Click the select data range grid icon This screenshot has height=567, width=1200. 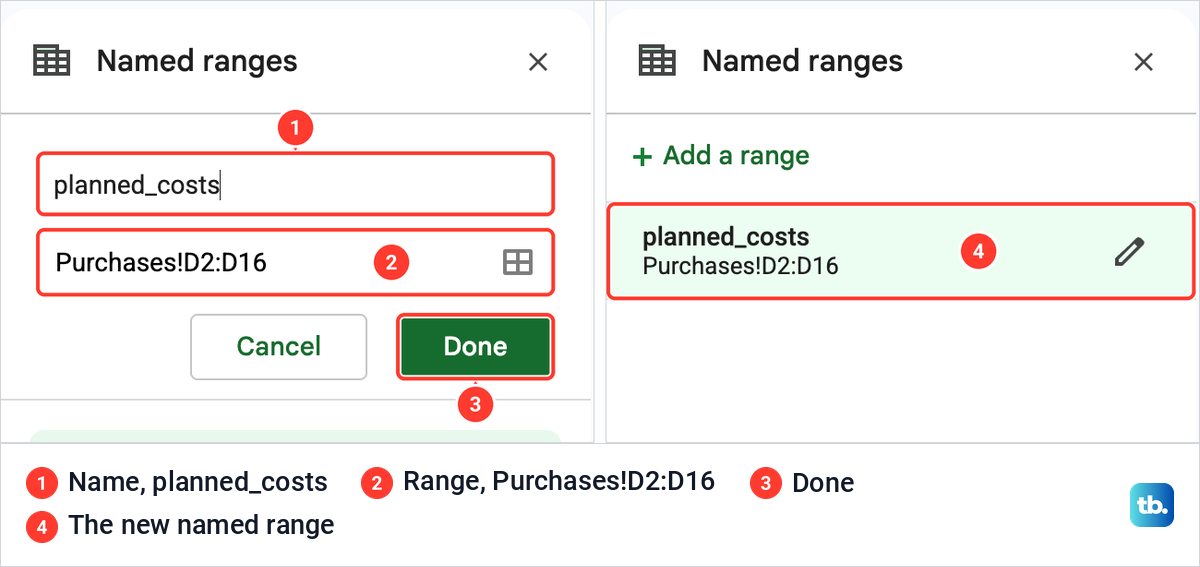pyautogui.click(x=517, y=263)
